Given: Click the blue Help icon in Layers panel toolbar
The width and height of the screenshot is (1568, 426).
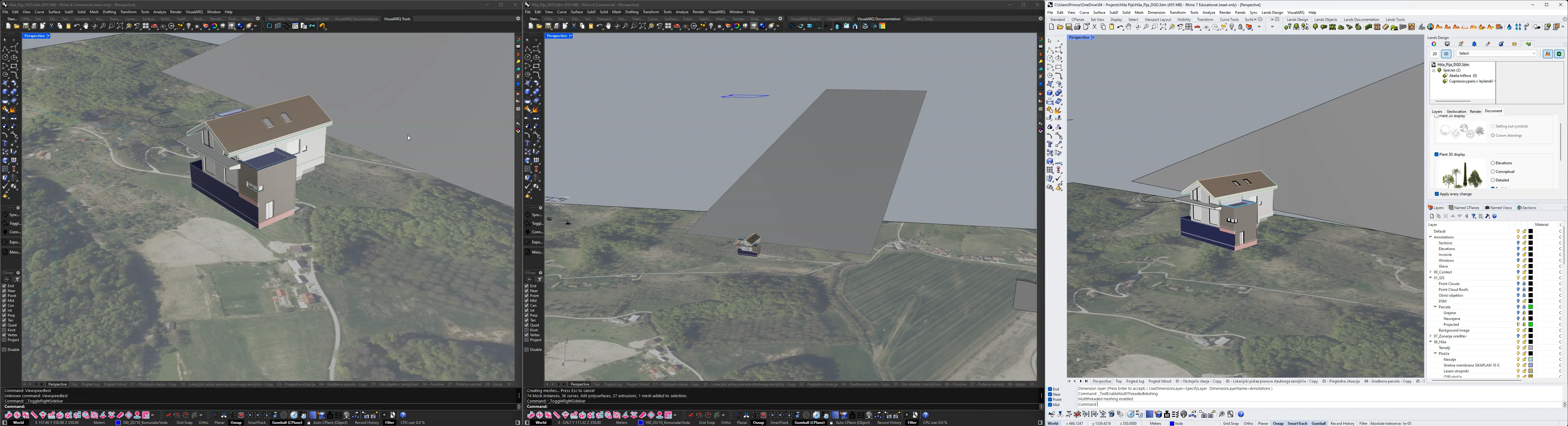Looking at the screenshot, I should pos(1494,216).
